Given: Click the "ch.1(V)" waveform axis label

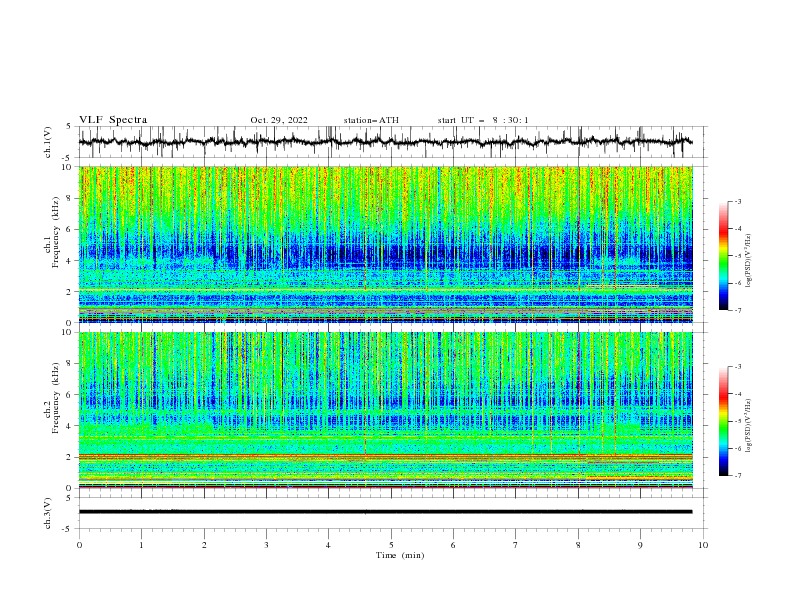Looking at the screenshot, I should 48,142.
